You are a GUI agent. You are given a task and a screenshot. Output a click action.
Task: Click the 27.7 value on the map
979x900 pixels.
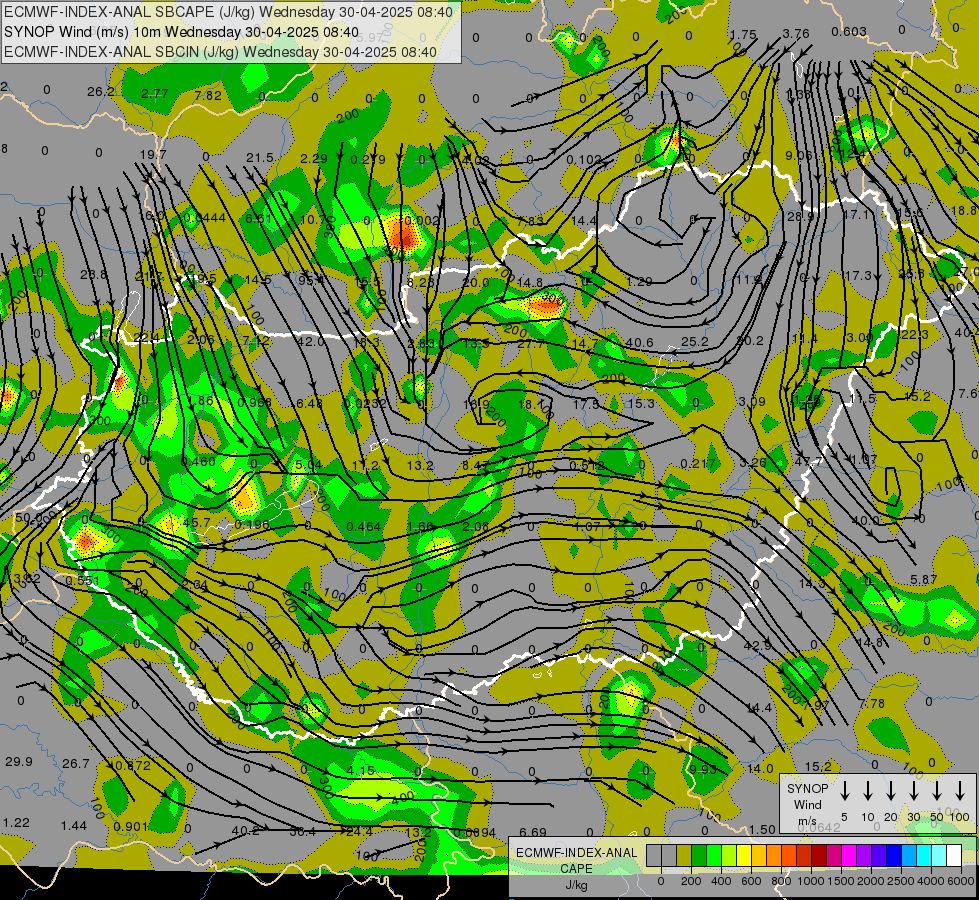pyautogui.click(x=531, y=344)
